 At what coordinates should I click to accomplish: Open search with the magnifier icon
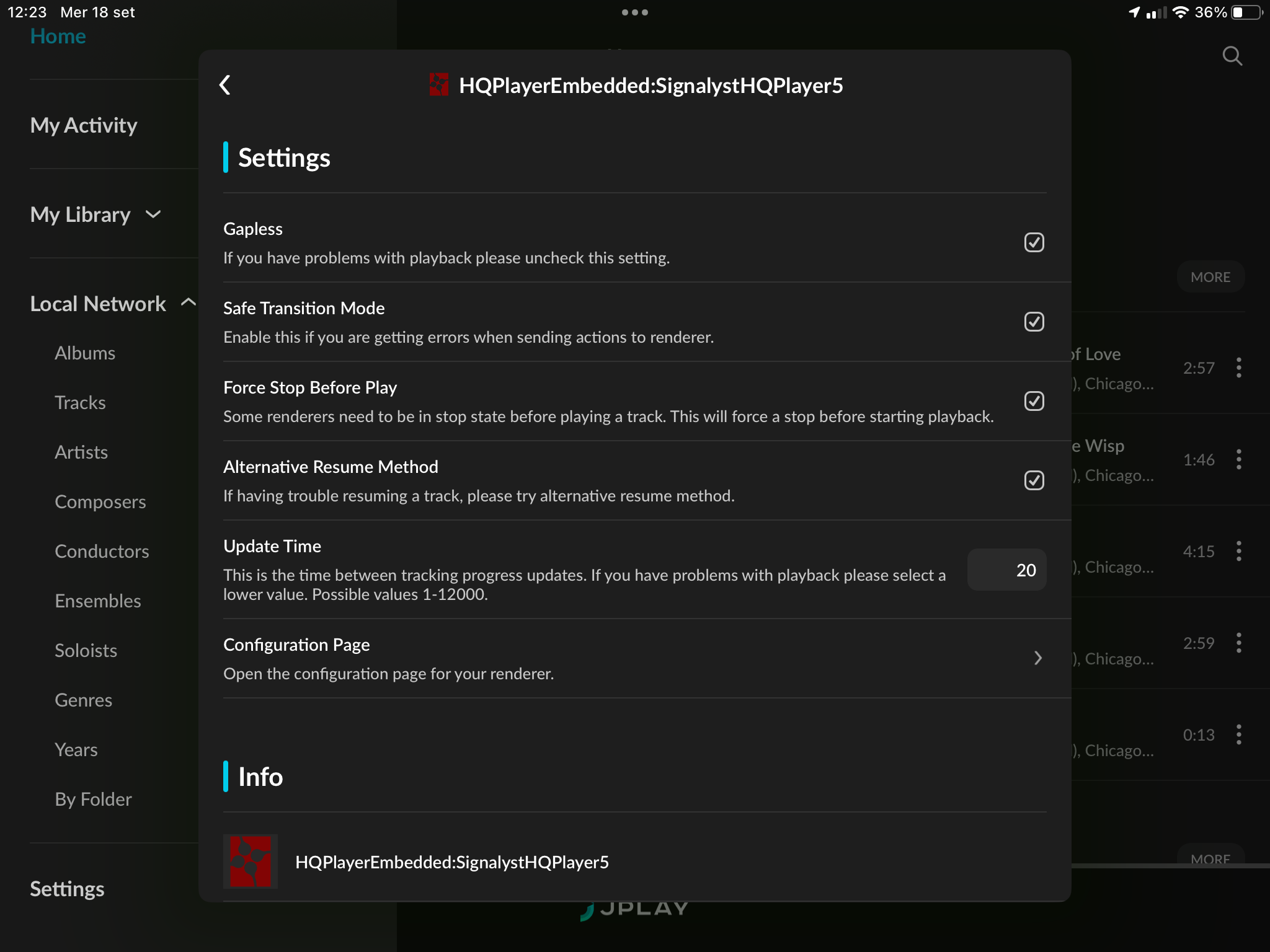pos(1232,56)
